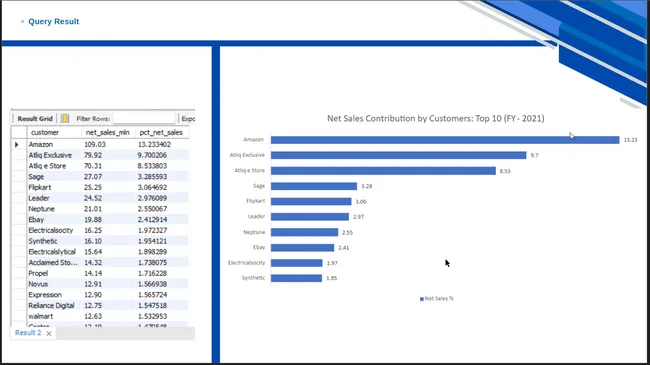Select the Acclaimed Sto... customer cell
The height and width of the screenshot is (365, 650).
click(x=53, y=263)
